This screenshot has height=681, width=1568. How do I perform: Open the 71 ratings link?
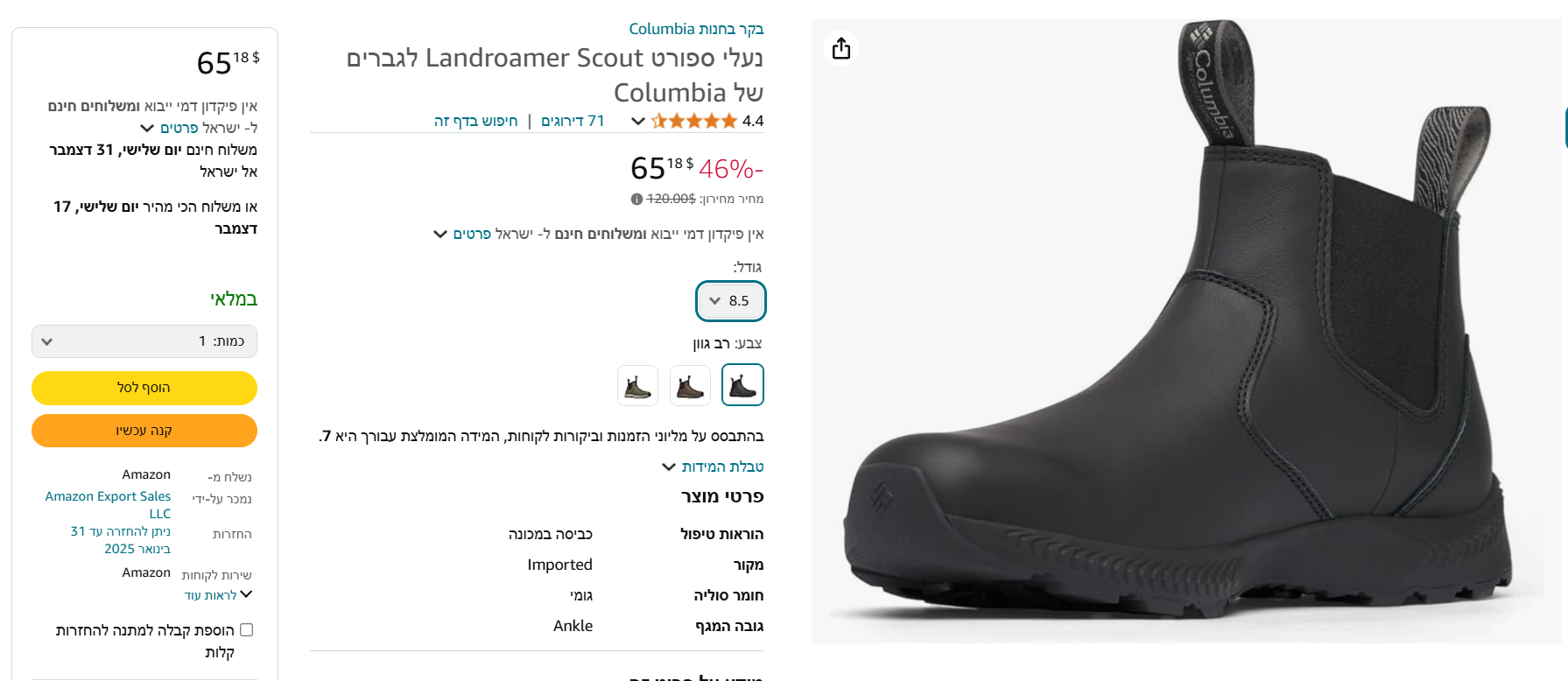pos(573,121)
